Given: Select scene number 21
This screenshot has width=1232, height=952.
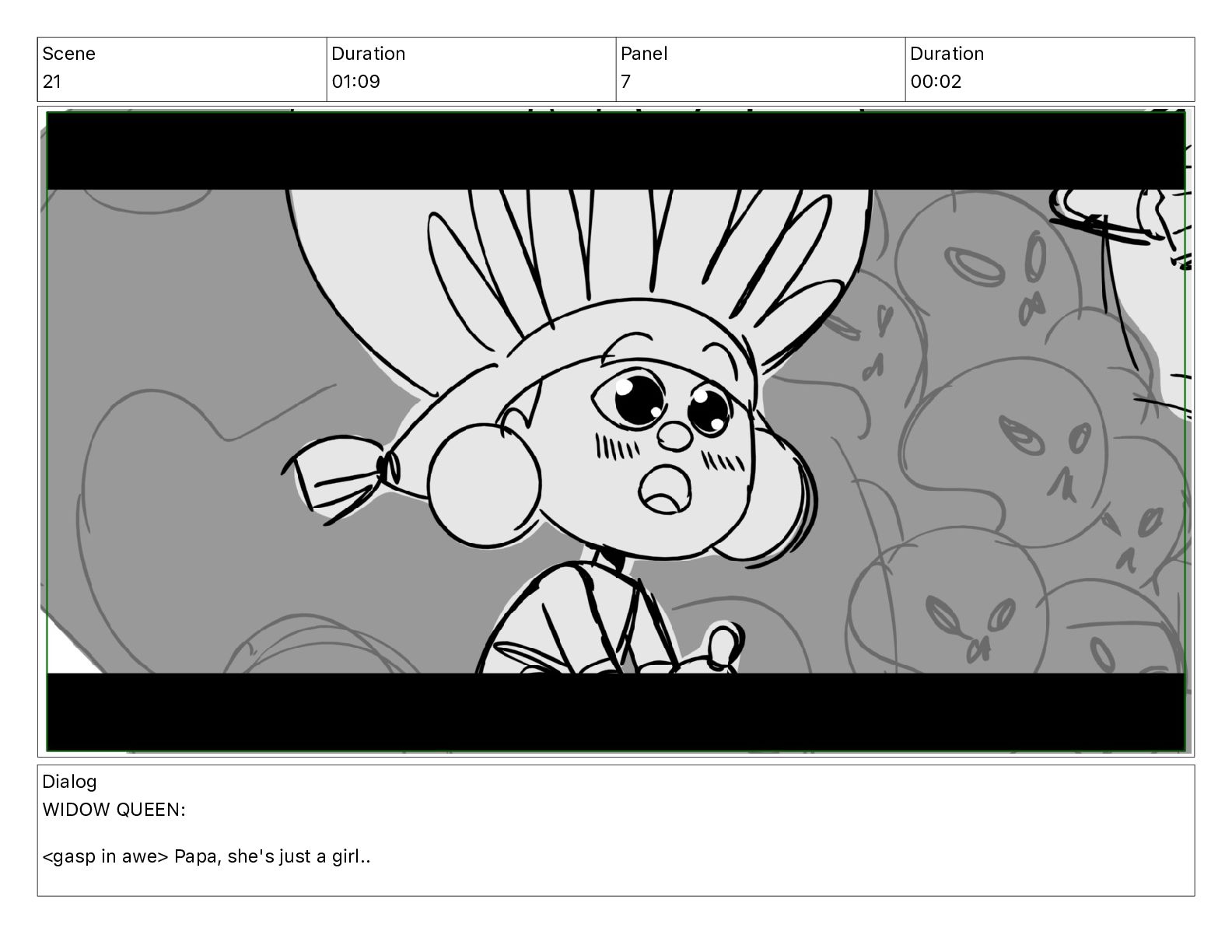Looking at the screenshot, I should coord(51,82).
